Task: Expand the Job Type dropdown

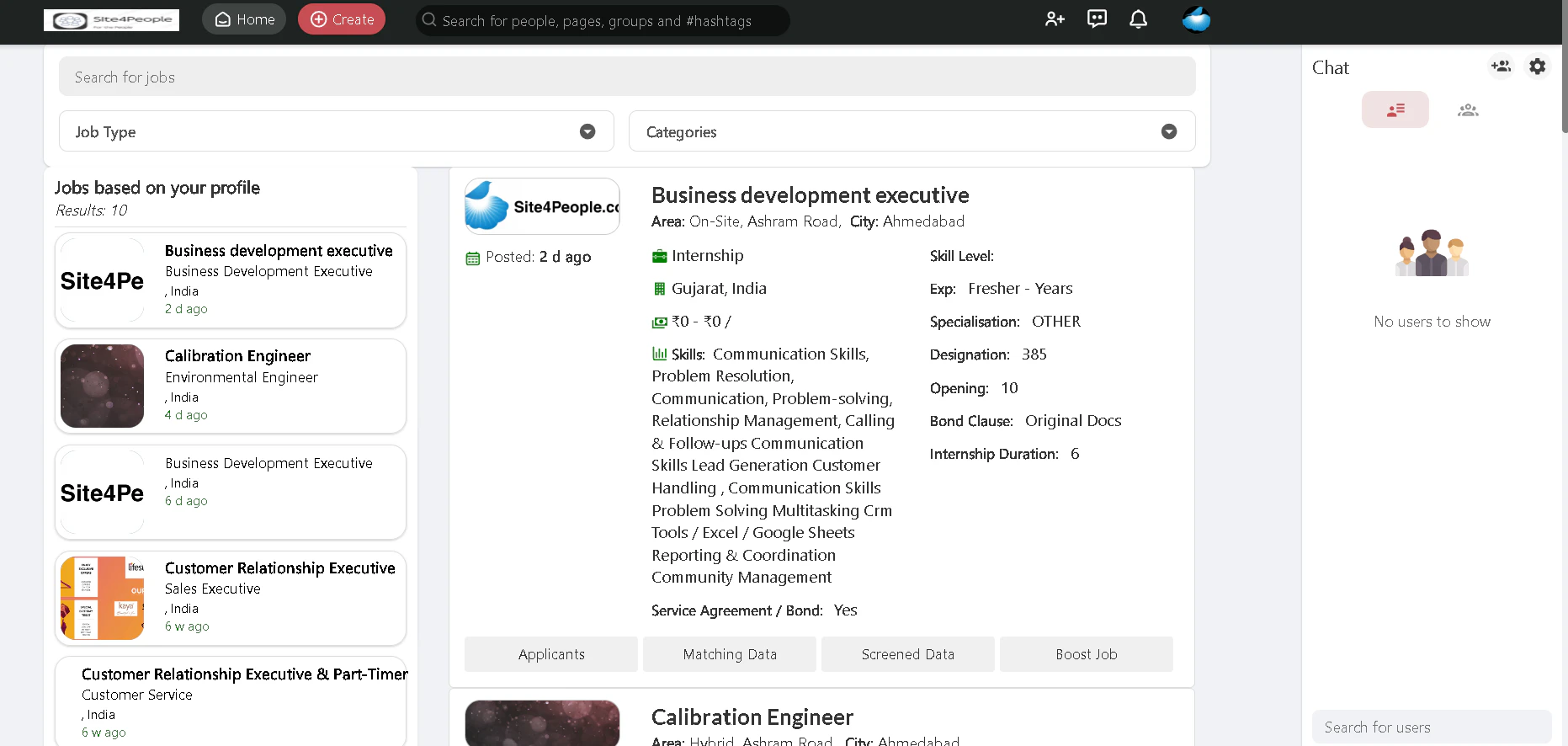Action: coord(336,131)
